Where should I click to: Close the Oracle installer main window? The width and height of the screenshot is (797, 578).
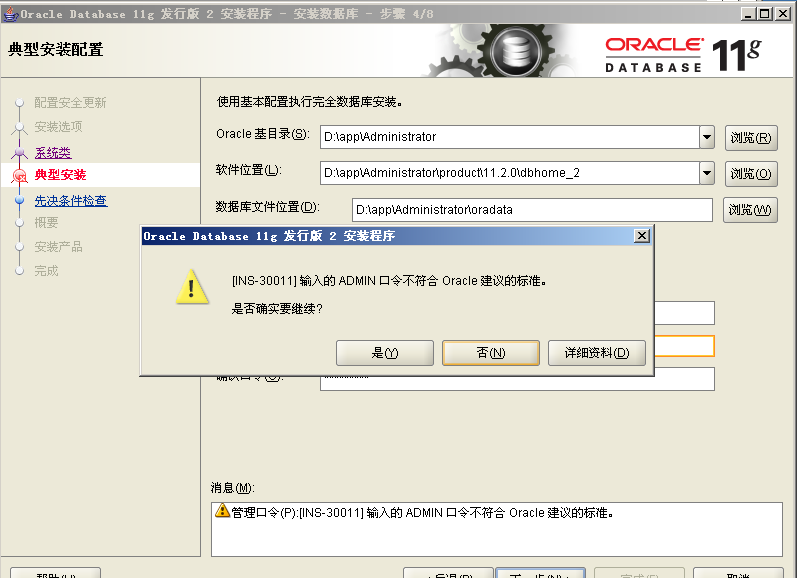pyautogui.click(x=783, y=14)
